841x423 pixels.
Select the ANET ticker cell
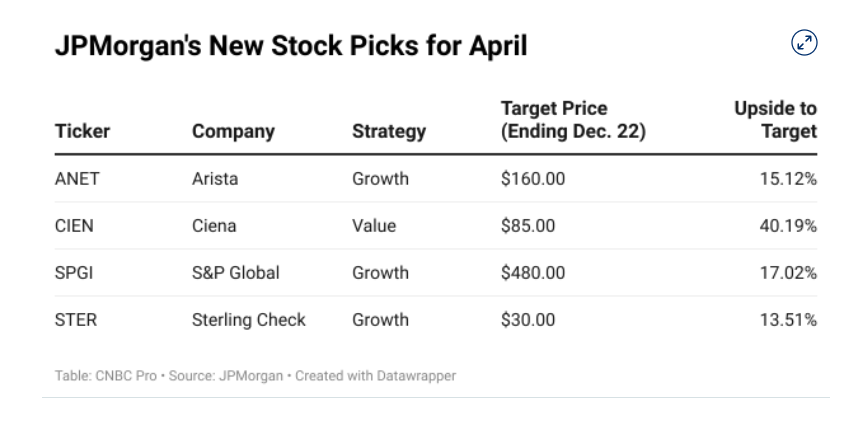coord(77,179)
